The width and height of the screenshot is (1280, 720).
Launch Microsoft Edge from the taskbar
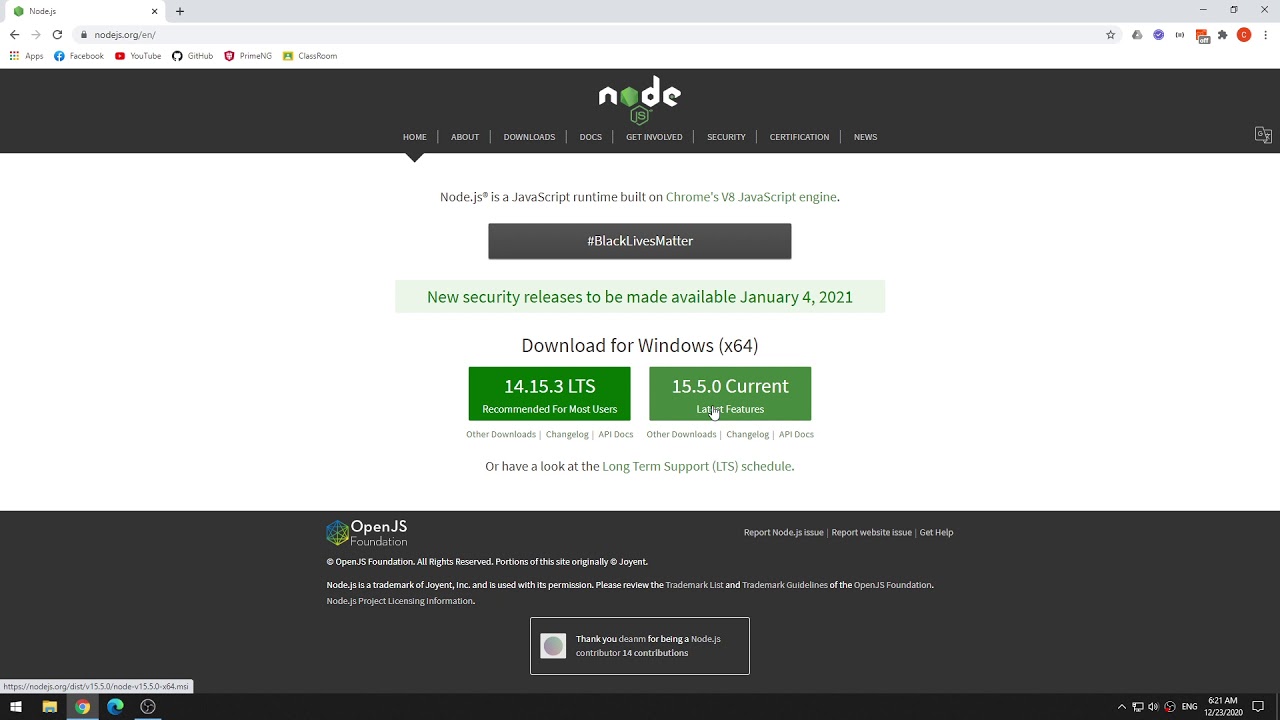pyautogui.click(x=115, y=707)
